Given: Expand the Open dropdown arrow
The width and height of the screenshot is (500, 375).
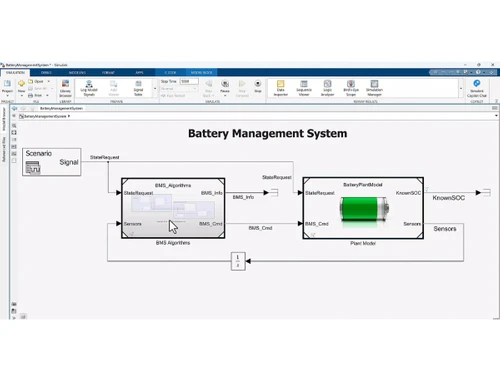Looking at the screenshot, I should pos(49,81).
